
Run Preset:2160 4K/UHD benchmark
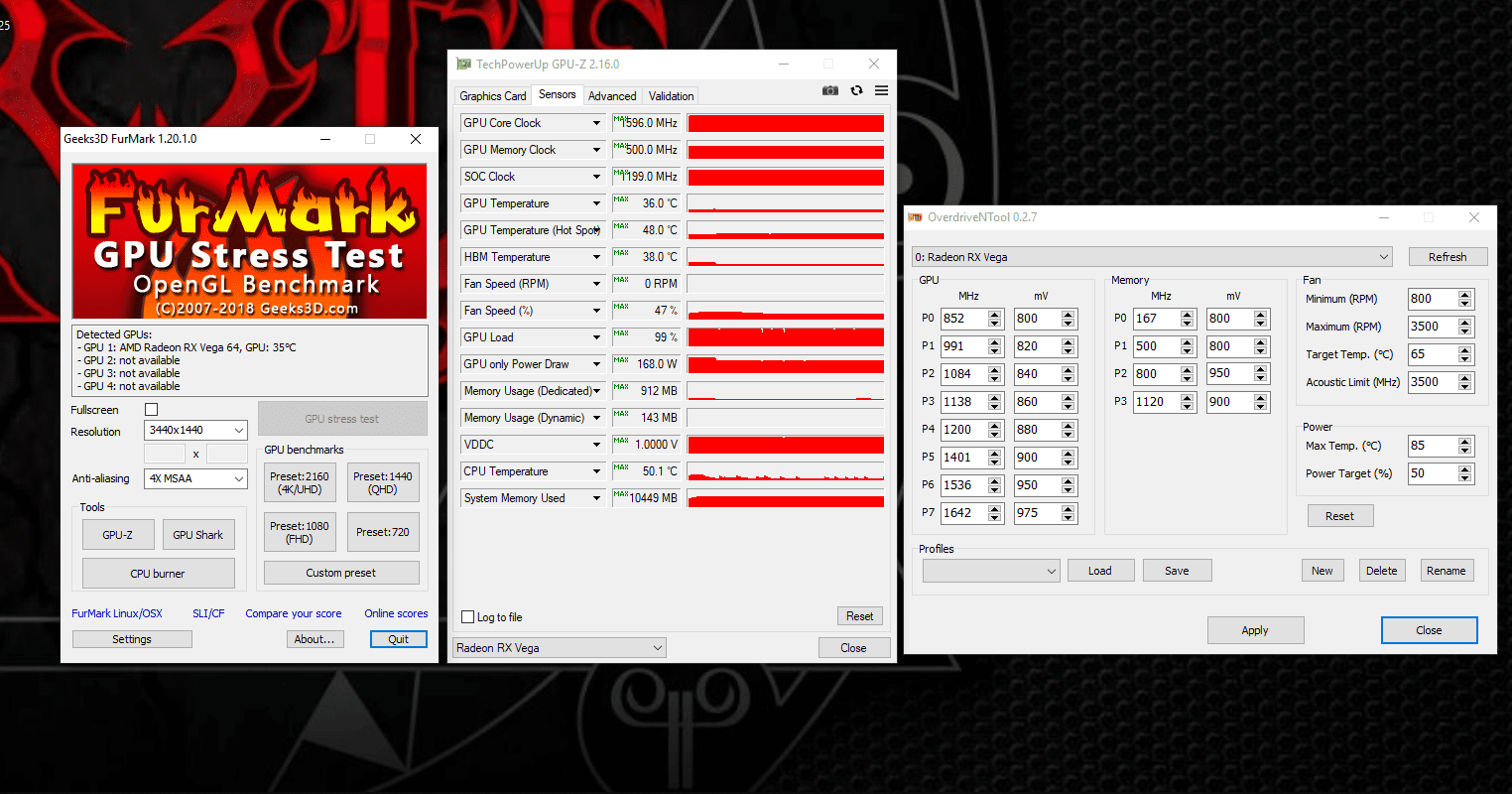[300, 482]
